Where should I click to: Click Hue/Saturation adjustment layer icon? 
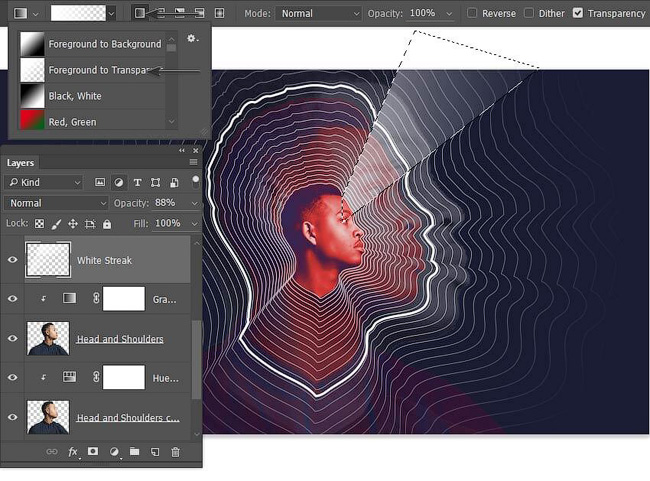[69, 377]
